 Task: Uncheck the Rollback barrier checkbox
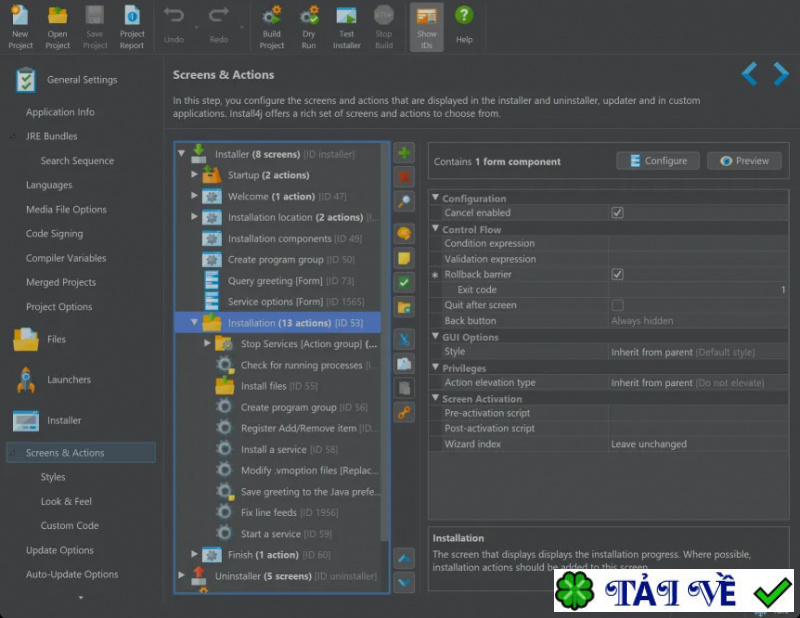pos(617,274)
